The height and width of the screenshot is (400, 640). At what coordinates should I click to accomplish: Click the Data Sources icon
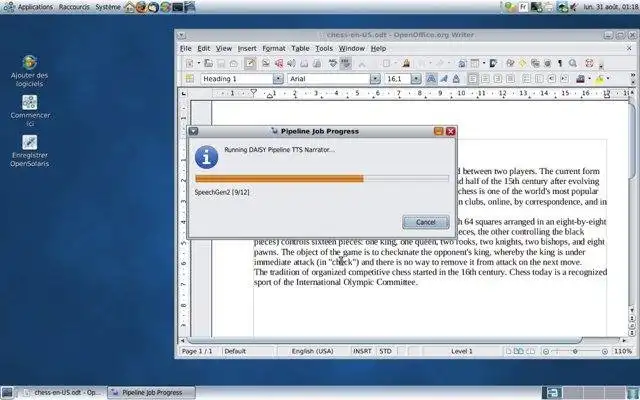click(x=548, y=63)
